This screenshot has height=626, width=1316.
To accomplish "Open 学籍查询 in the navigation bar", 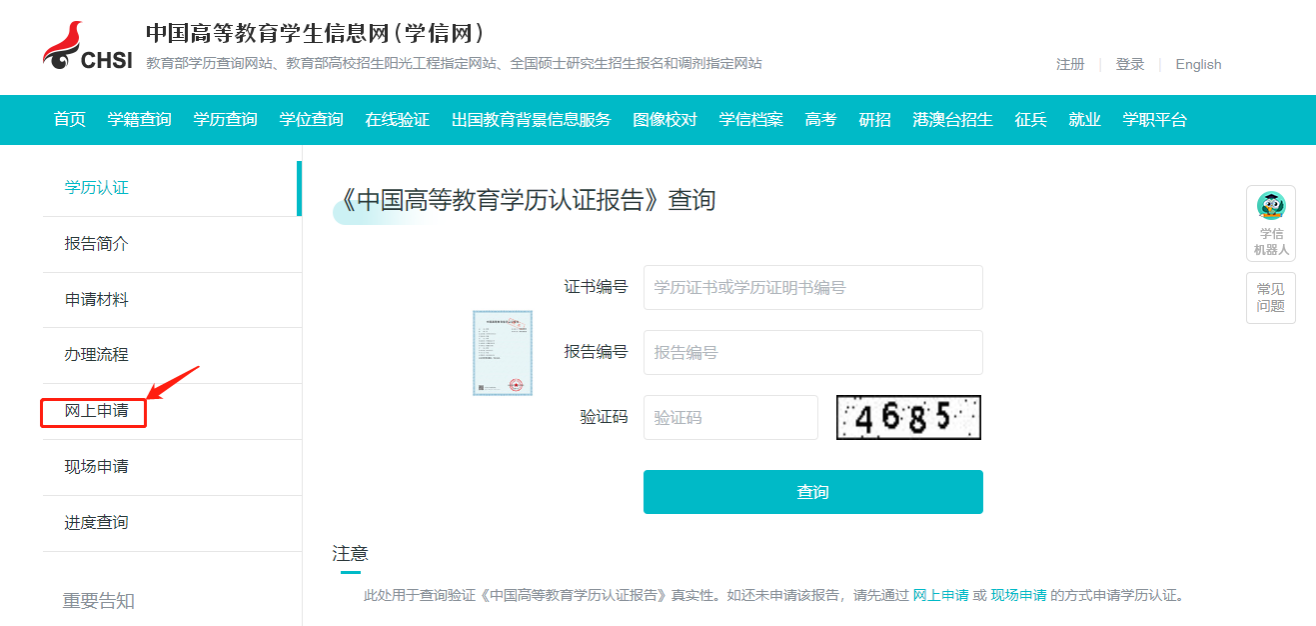I will [x=139, y=120].
